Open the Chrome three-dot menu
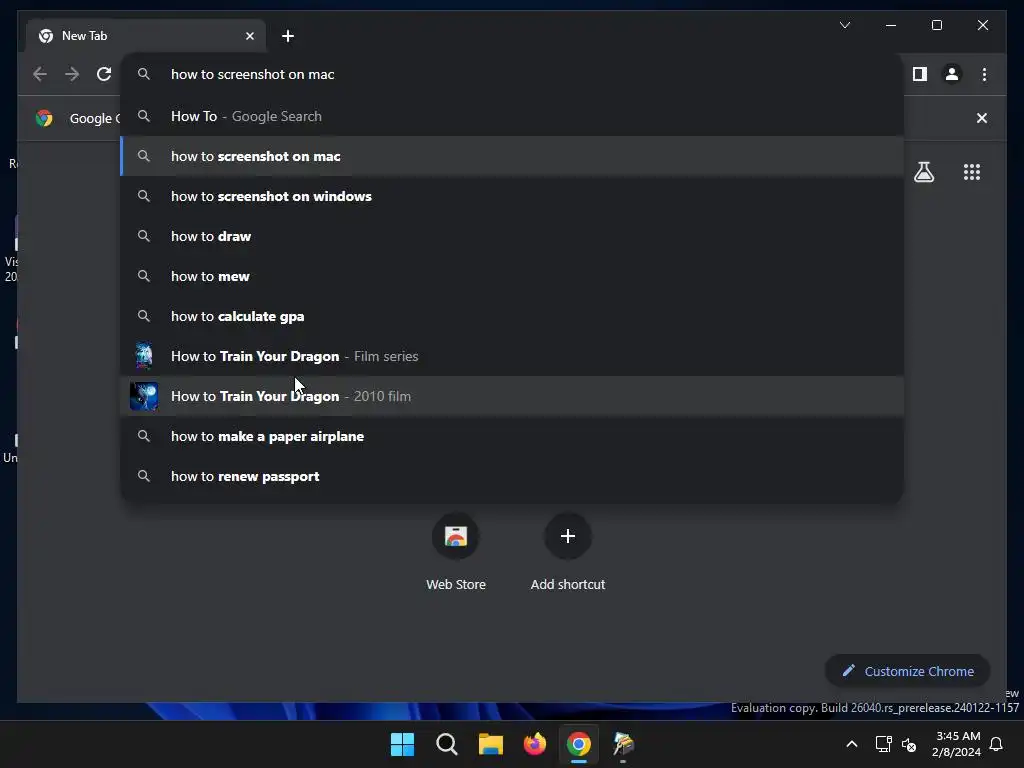 coord(984,74)
